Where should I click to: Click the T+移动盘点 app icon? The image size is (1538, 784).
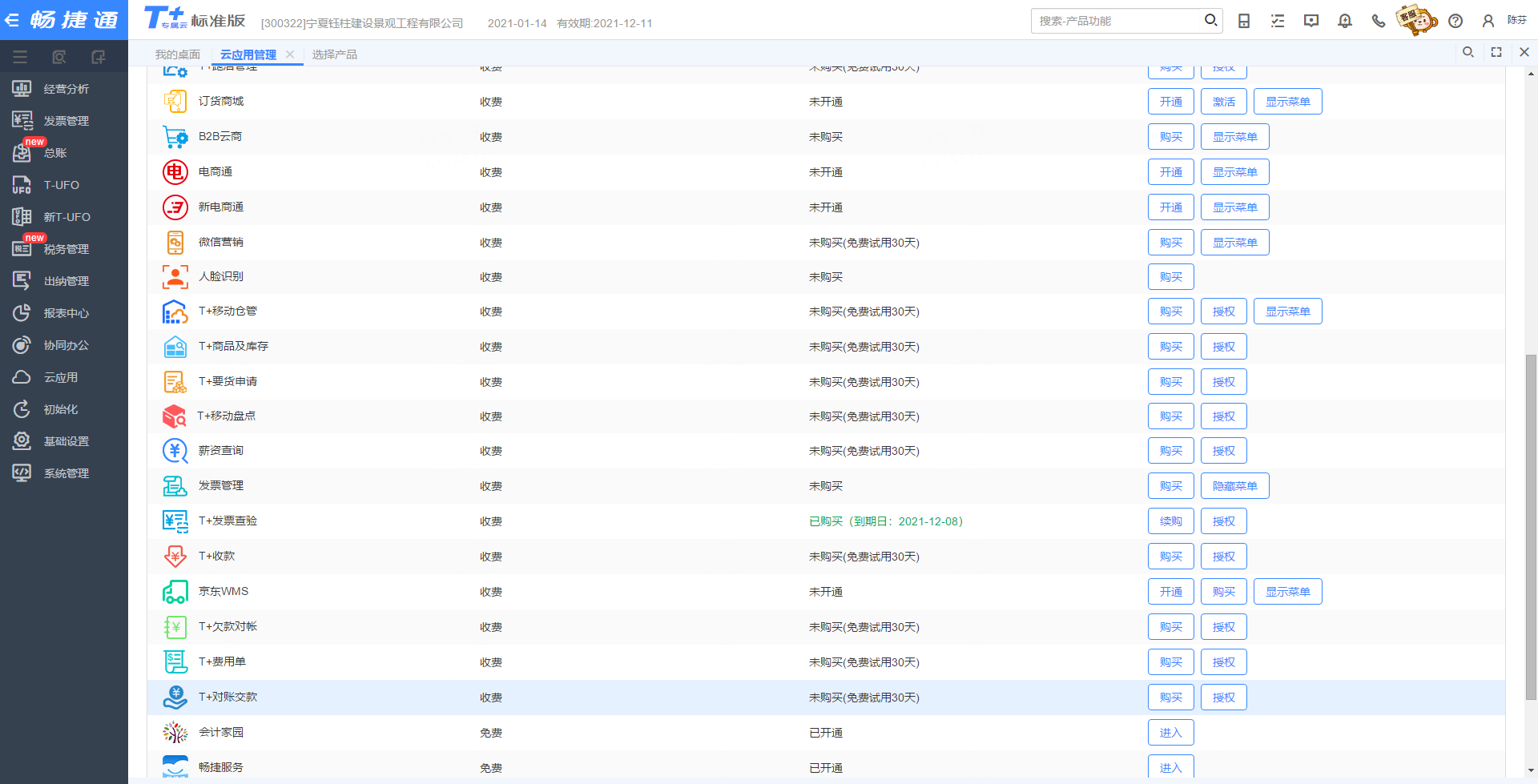(175, 416)
